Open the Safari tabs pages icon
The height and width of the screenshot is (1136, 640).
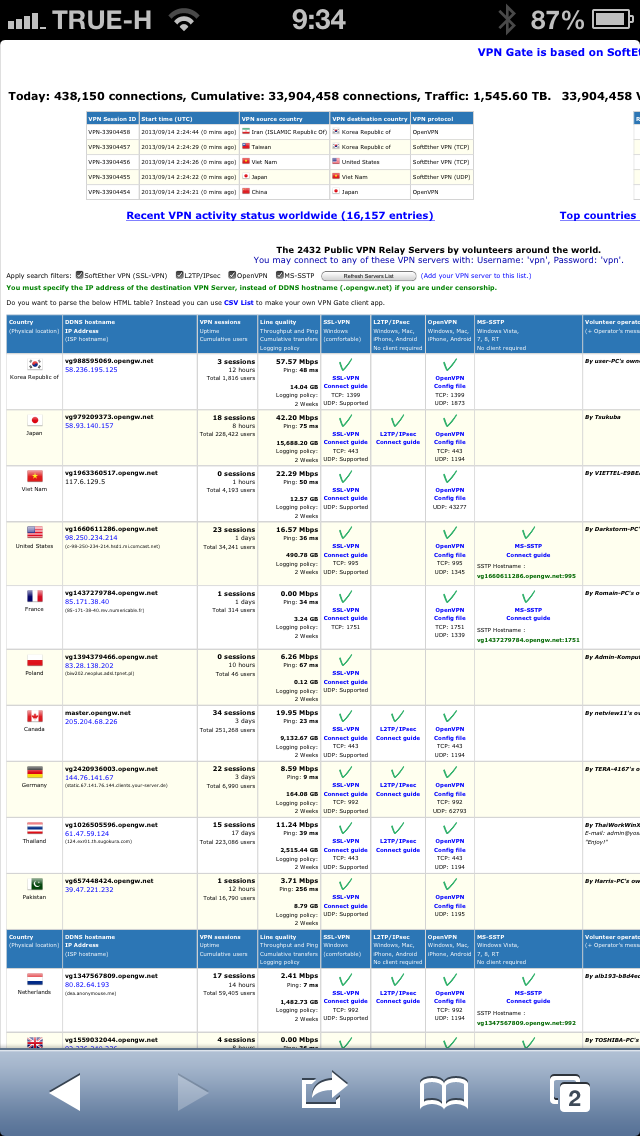pos(570,1093)
